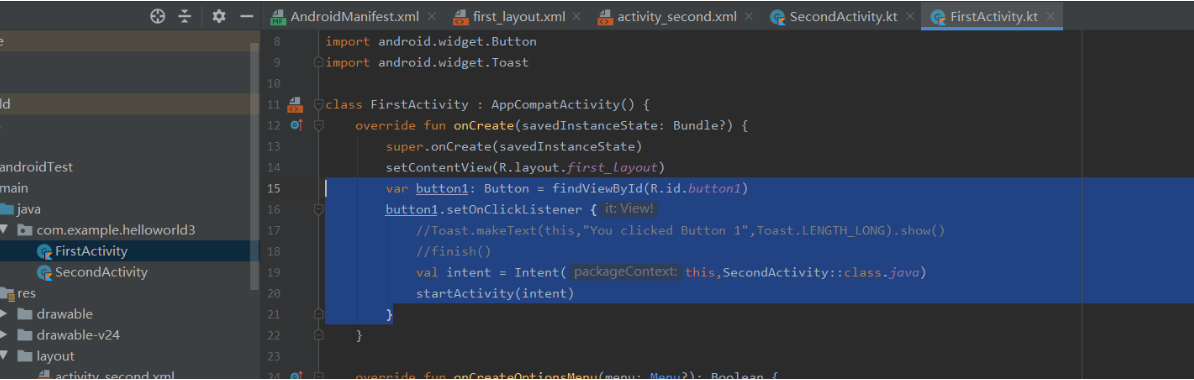Click the commented Toast.makeText line 17
The width and height of the screenshot is (1194, 380).
click(680, 230)
